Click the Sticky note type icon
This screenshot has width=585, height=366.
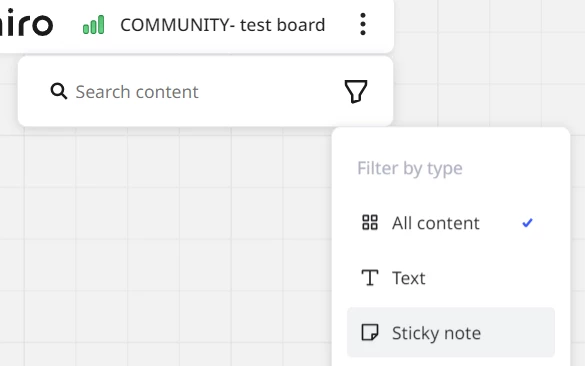click(x=370, y=332)
